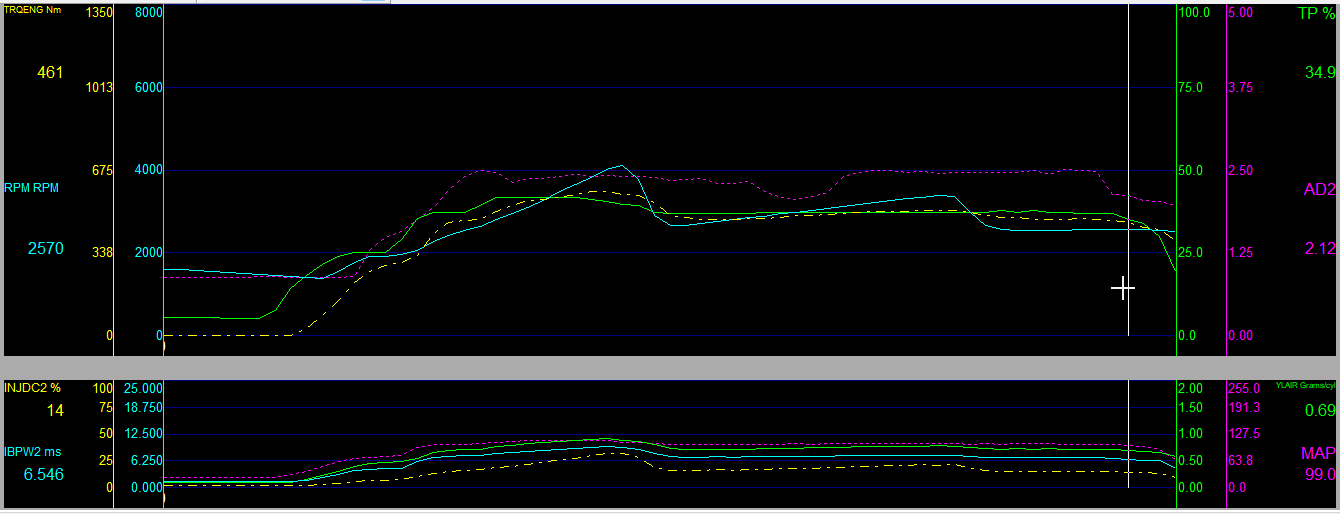Click the MAP reading 99.0
Screen dimensions: 1340x514
[1320, 474]
